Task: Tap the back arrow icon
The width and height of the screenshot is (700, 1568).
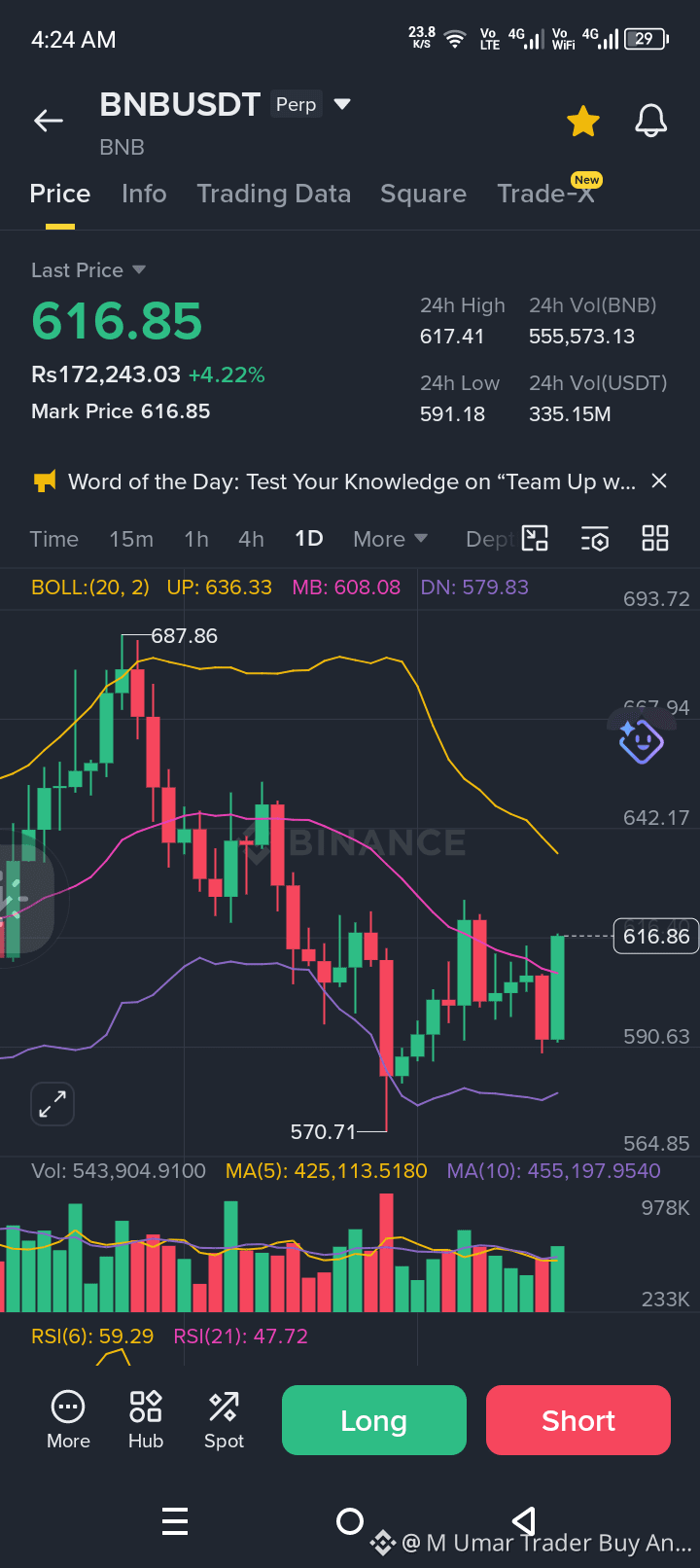Action: pyautogui.click(x=49, y=121)
